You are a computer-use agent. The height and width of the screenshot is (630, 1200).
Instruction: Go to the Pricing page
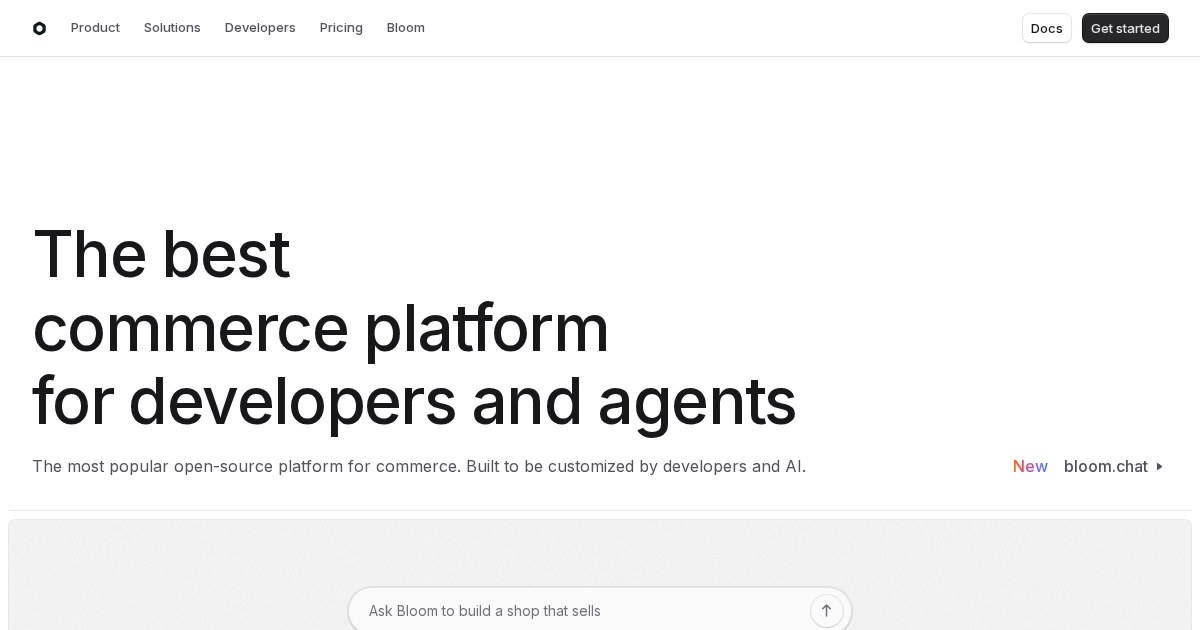[x=341, y=28]
